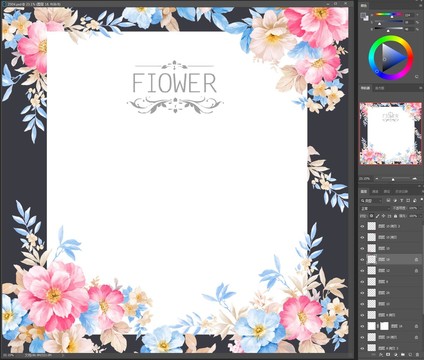Image resolution: width=424 pixels, height=360 pixels.
Task: Filter layers by smart objects icon
Action: pyautogui.click(x=415, y=200)
